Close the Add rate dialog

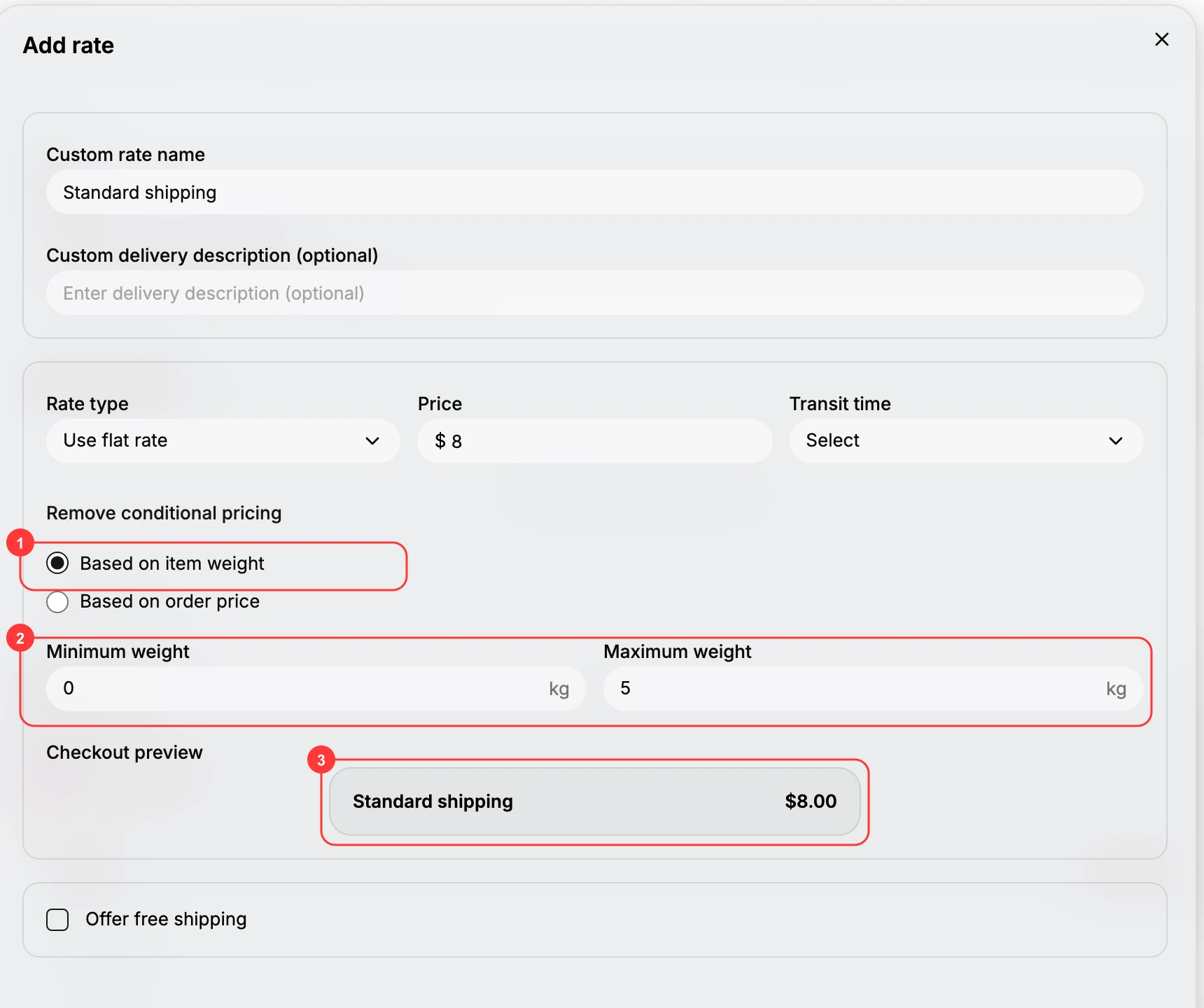click(1161, 40)
